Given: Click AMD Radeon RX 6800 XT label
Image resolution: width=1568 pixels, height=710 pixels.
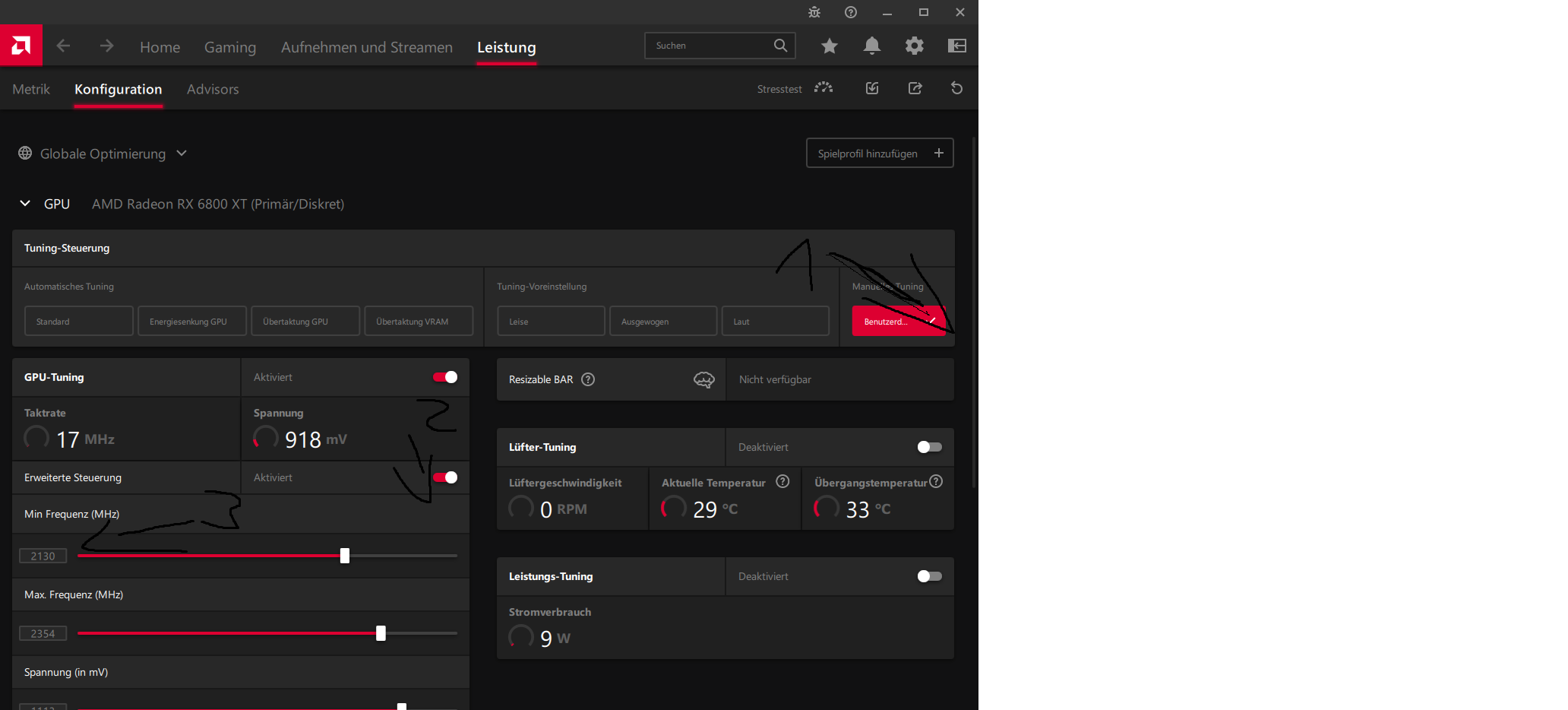Looking at the screenshot, I should [x=218, y=204].
